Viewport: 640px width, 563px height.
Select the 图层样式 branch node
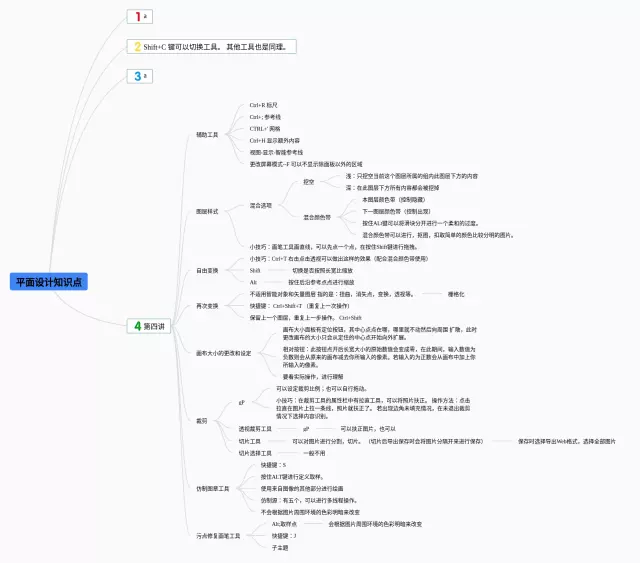(x=207, y=212)
